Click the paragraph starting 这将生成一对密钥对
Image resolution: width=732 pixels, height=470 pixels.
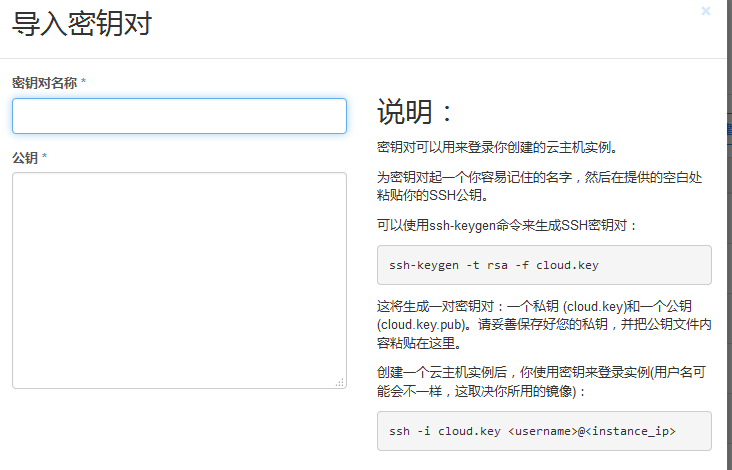(x=544, y=324)
